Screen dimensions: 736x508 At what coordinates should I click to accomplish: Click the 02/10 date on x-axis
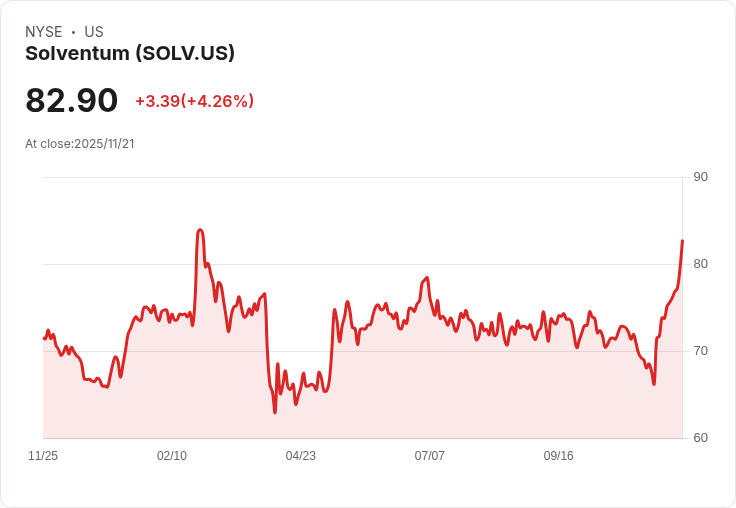coord(172,456)
